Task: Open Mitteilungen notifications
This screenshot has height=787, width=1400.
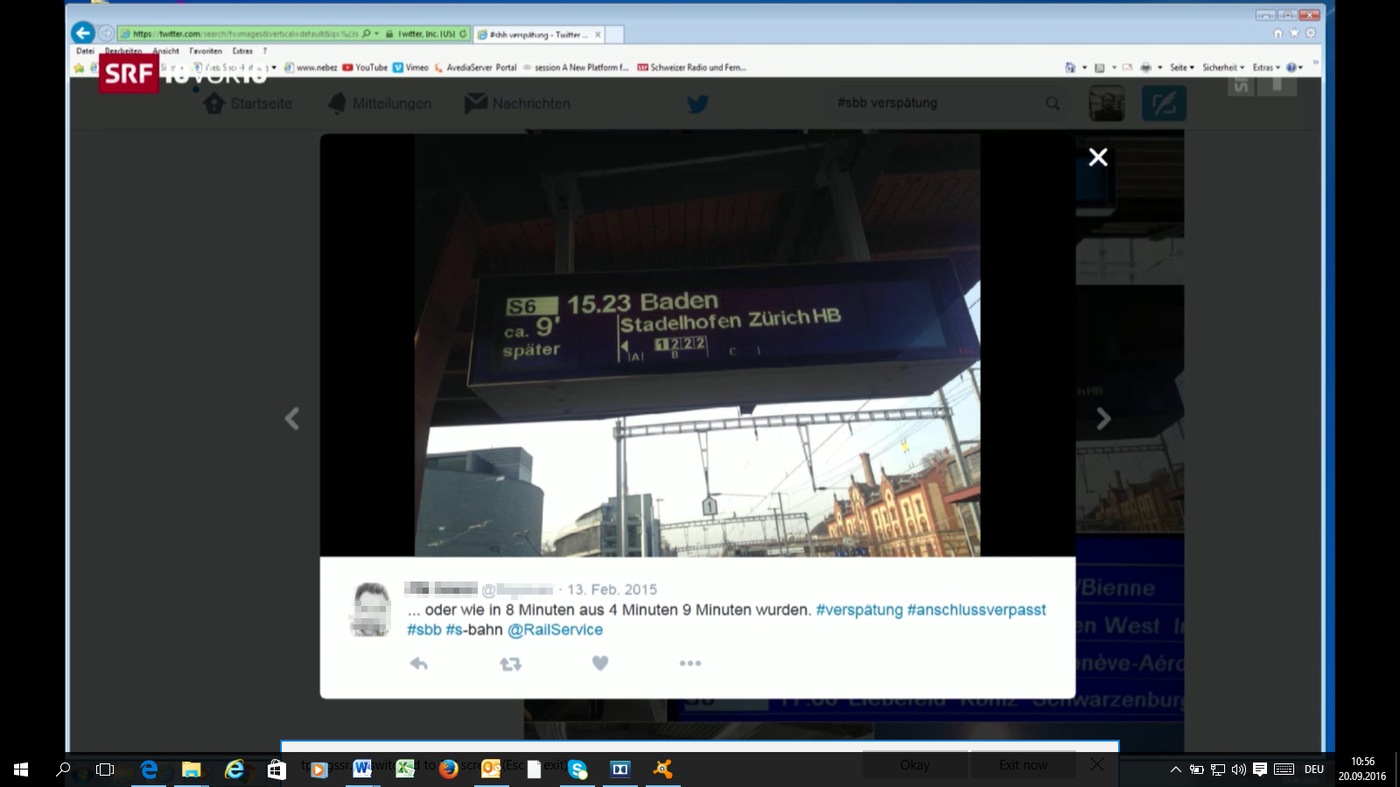Action: point(379,104)
